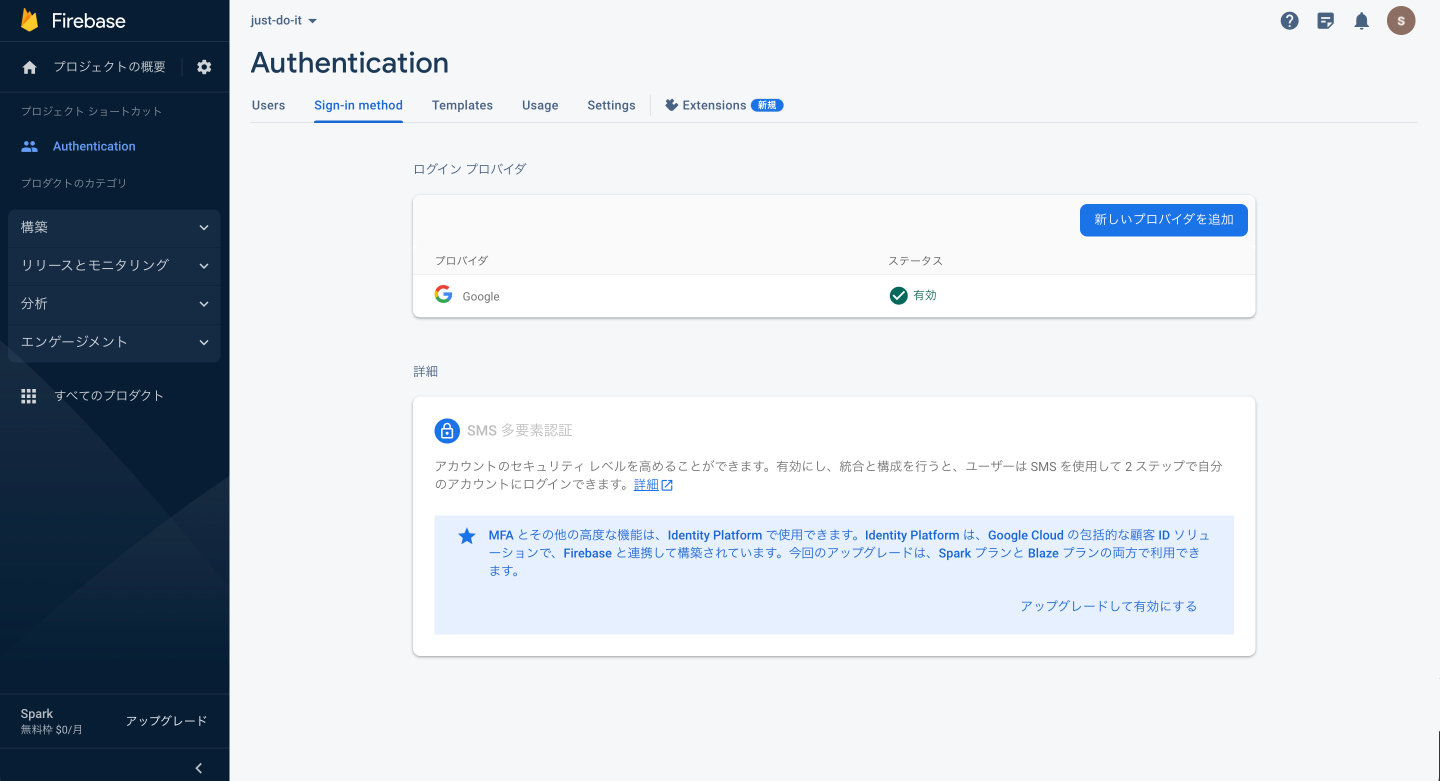Click the Google logo in provider row

point(443,295)
